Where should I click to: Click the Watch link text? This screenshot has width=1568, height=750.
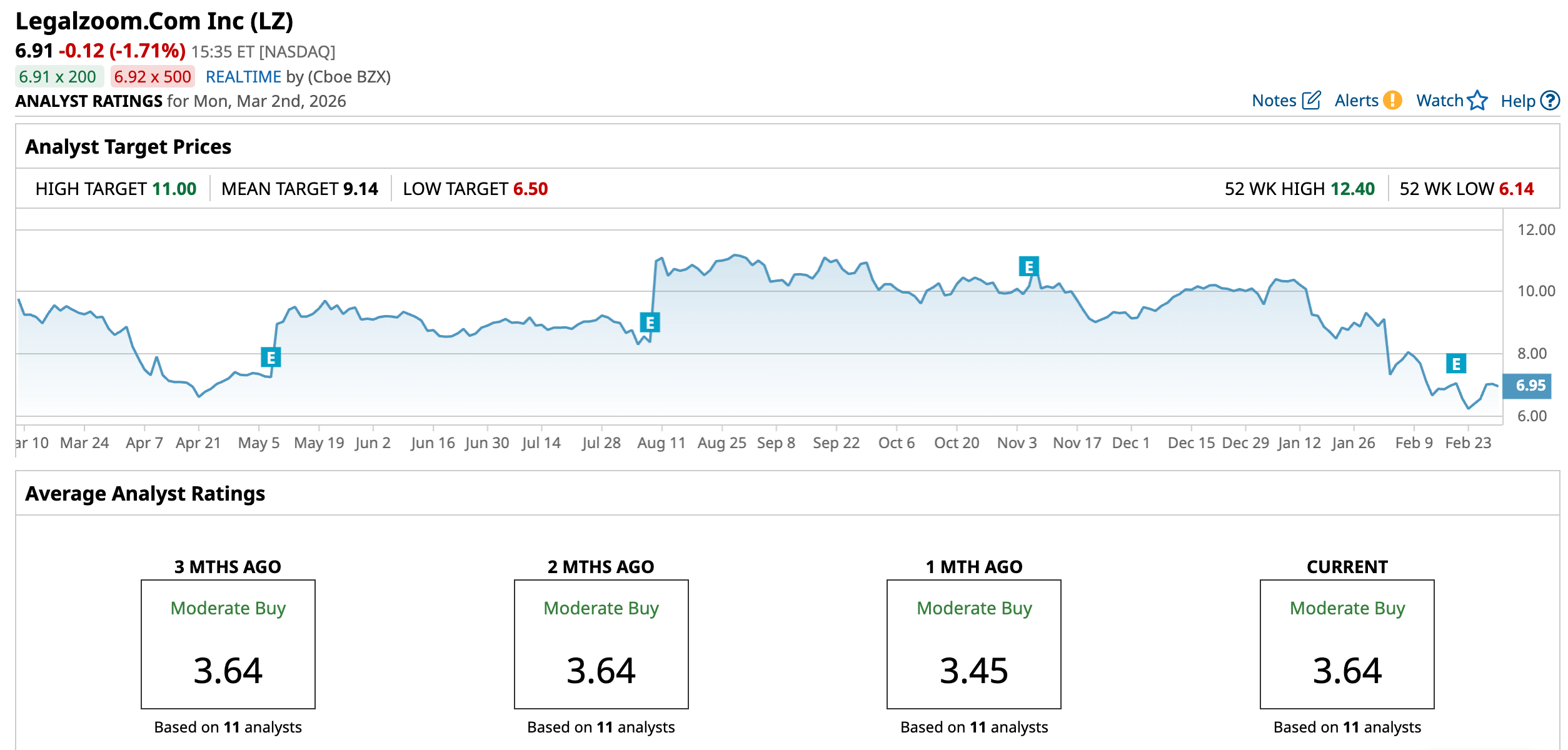pyautogui.click(x=1439, y=101)
